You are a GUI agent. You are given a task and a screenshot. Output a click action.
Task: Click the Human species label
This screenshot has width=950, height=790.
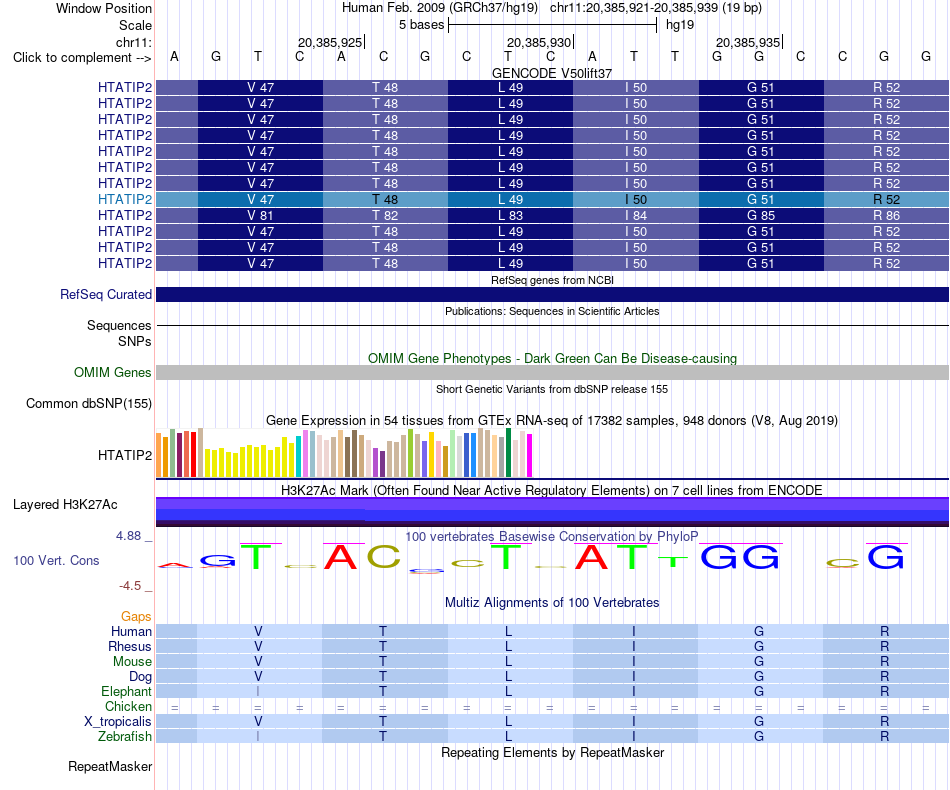pyautogui.click(x=131, y=631)
